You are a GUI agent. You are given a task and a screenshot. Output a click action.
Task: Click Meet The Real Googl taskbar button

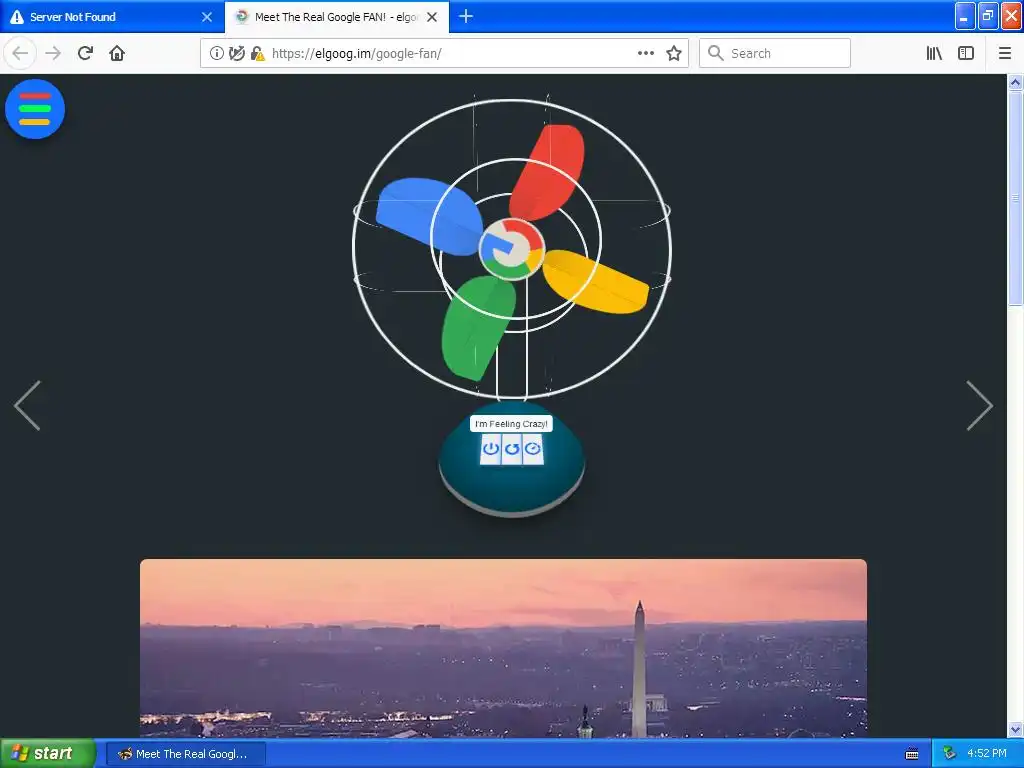186,754
